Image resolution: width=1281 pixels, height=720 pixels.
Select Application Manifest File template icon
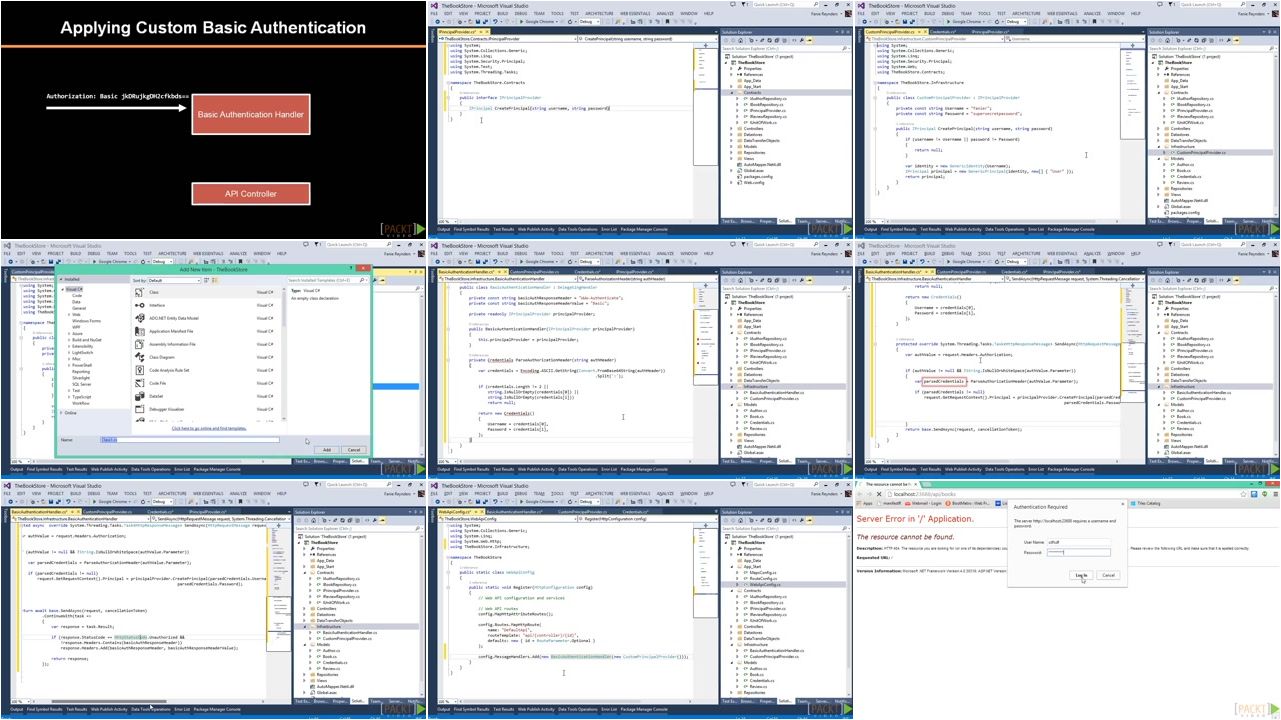(139, 331)
